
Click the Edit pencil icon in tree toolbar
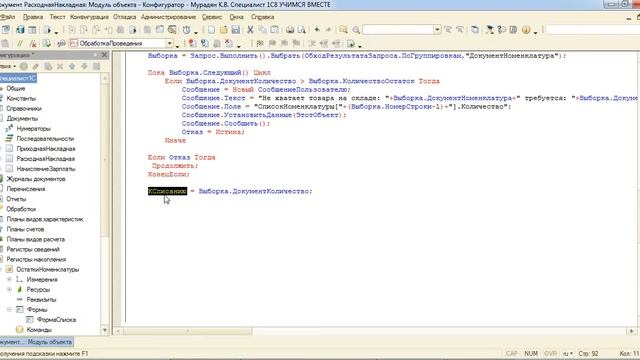point(36,66)
